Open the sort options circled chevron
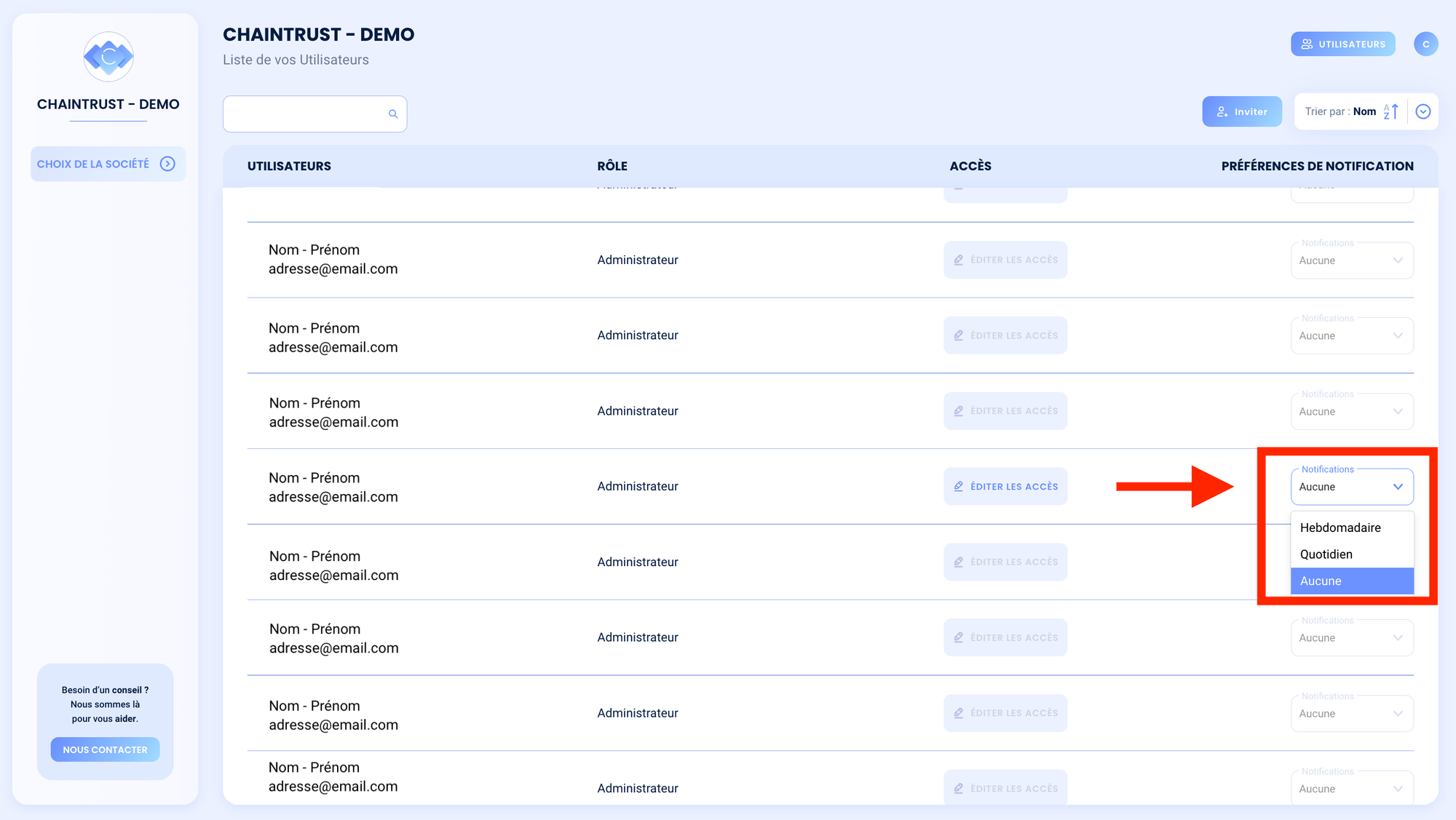This screenshot has height=820, width=1456. tap(1423, 111)
